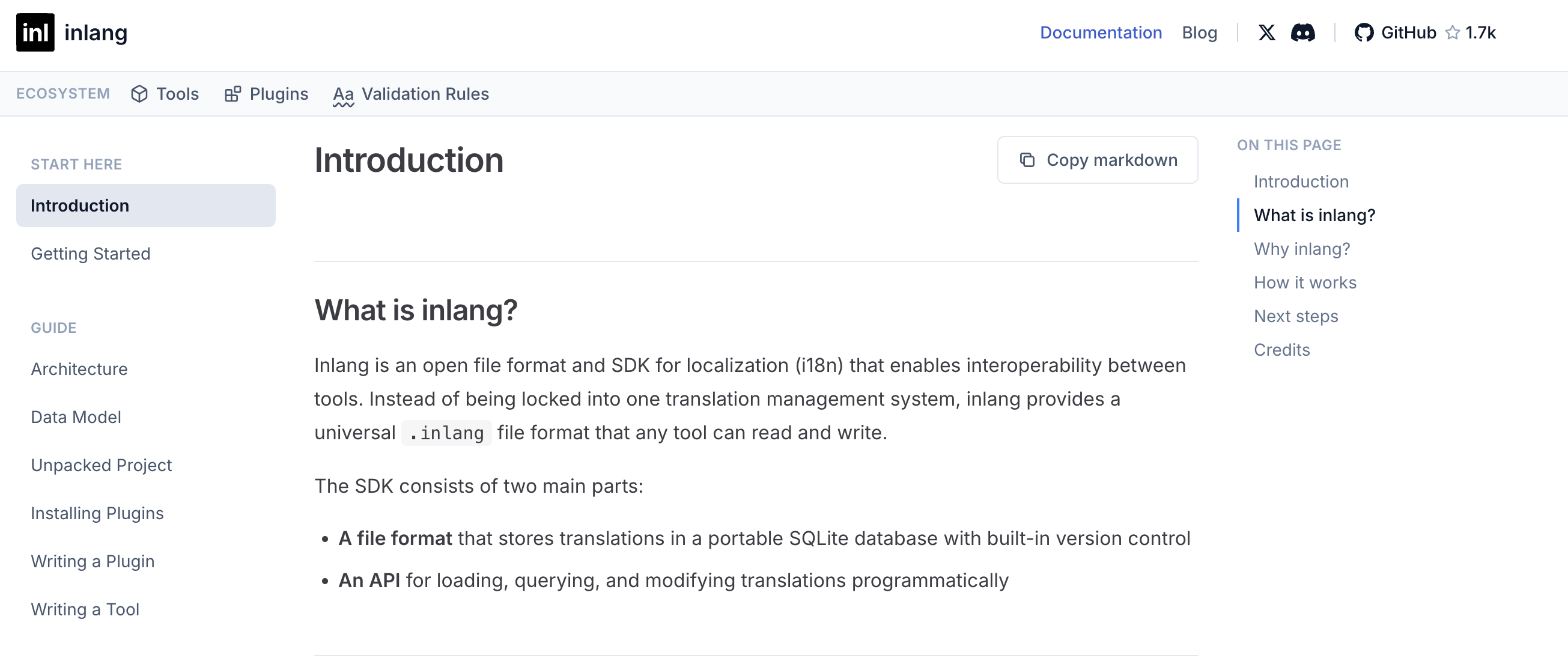Open the Discord community icon
The height and width of the screenshot is (661, 1568).
(1303, 32)
